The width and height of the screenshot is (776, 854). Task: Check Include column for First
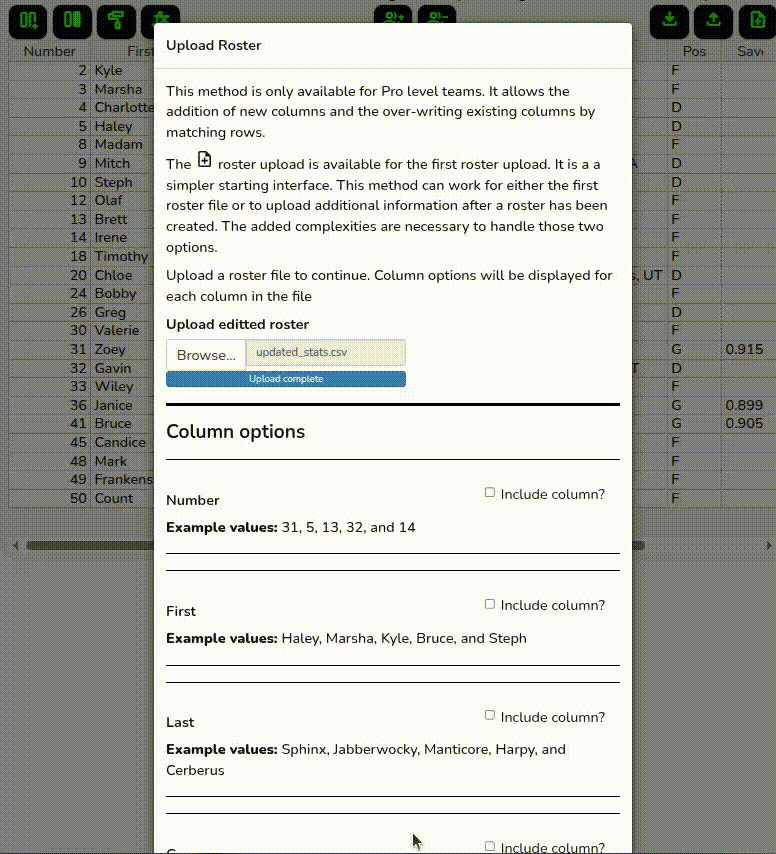click(x=490, y=604)
